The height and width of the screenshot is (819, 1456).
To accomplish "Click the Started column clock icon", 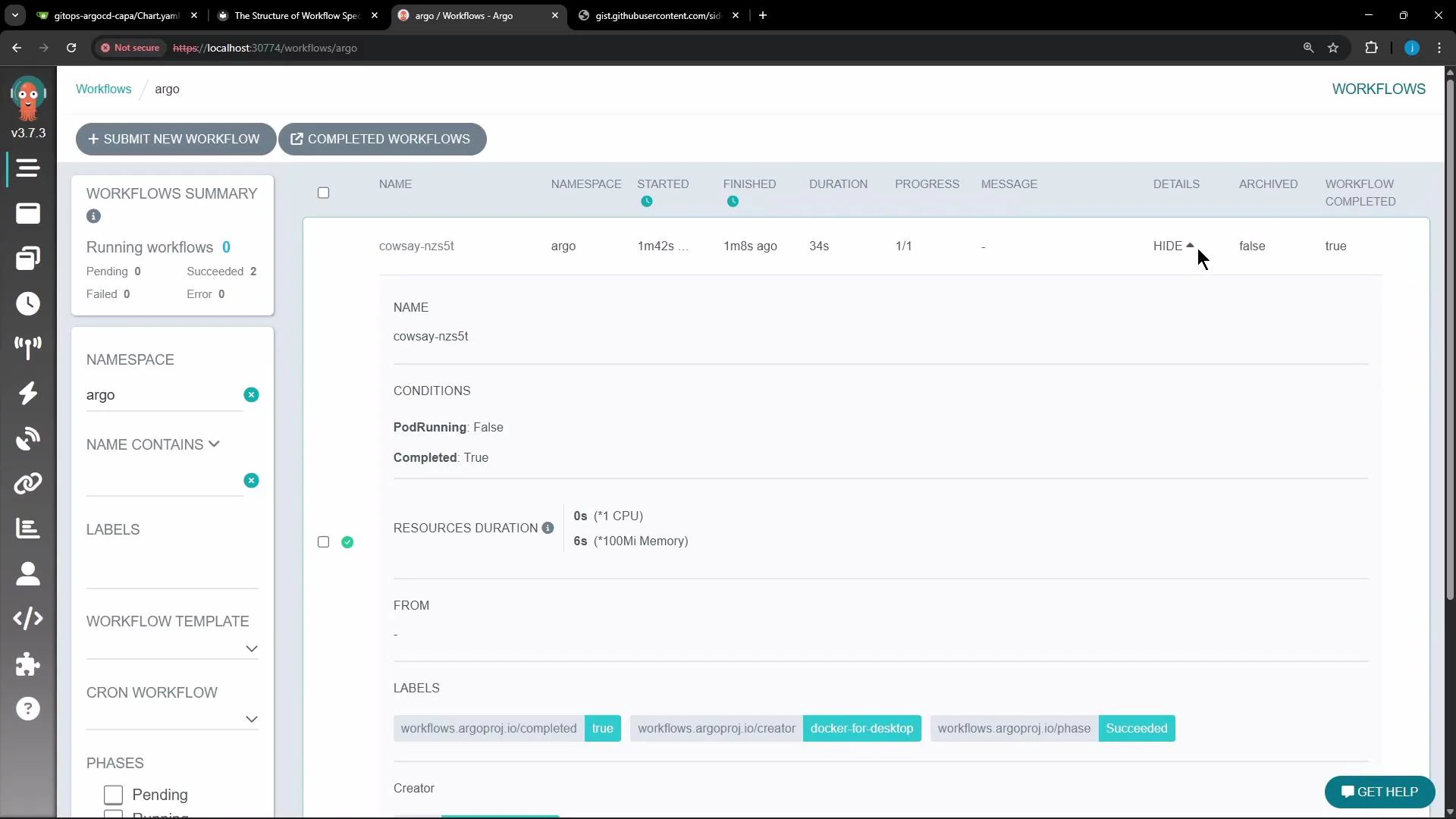I will coord(646,202).
